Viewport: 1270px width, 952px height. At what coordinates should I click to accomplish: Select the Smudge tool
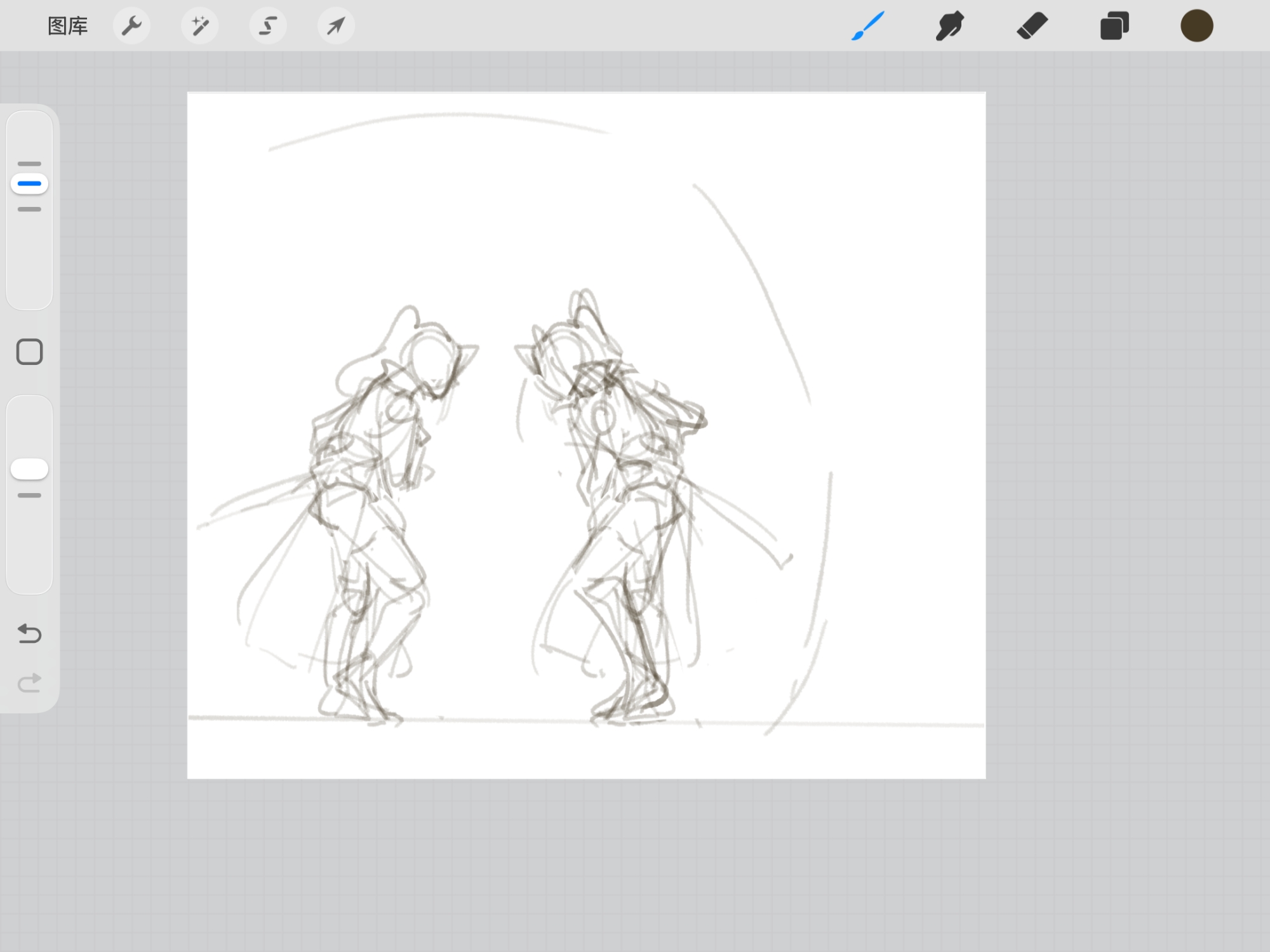point(949,26)
